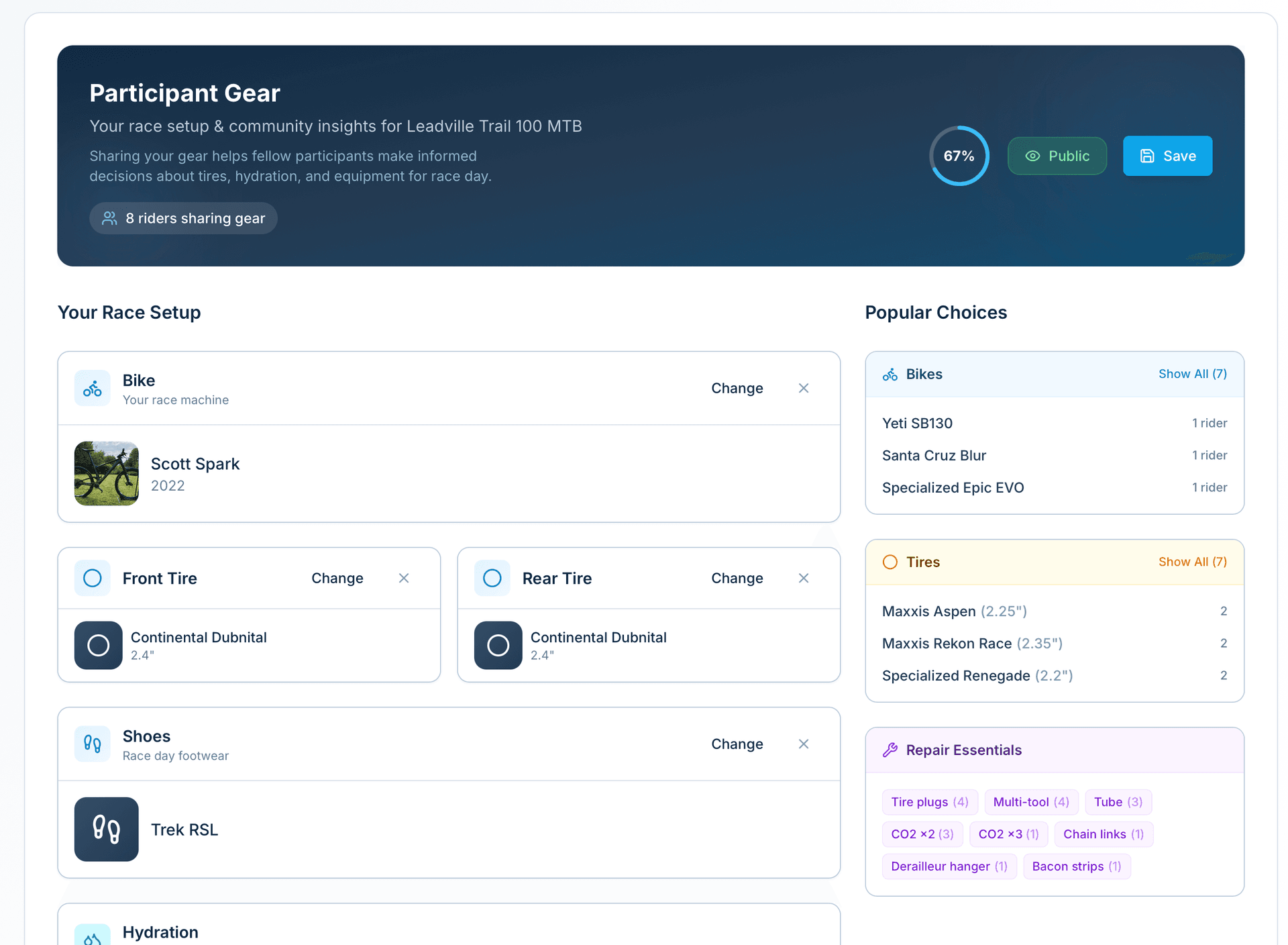
Task: Open Change picker for Bike
Action: coord(737,388)
